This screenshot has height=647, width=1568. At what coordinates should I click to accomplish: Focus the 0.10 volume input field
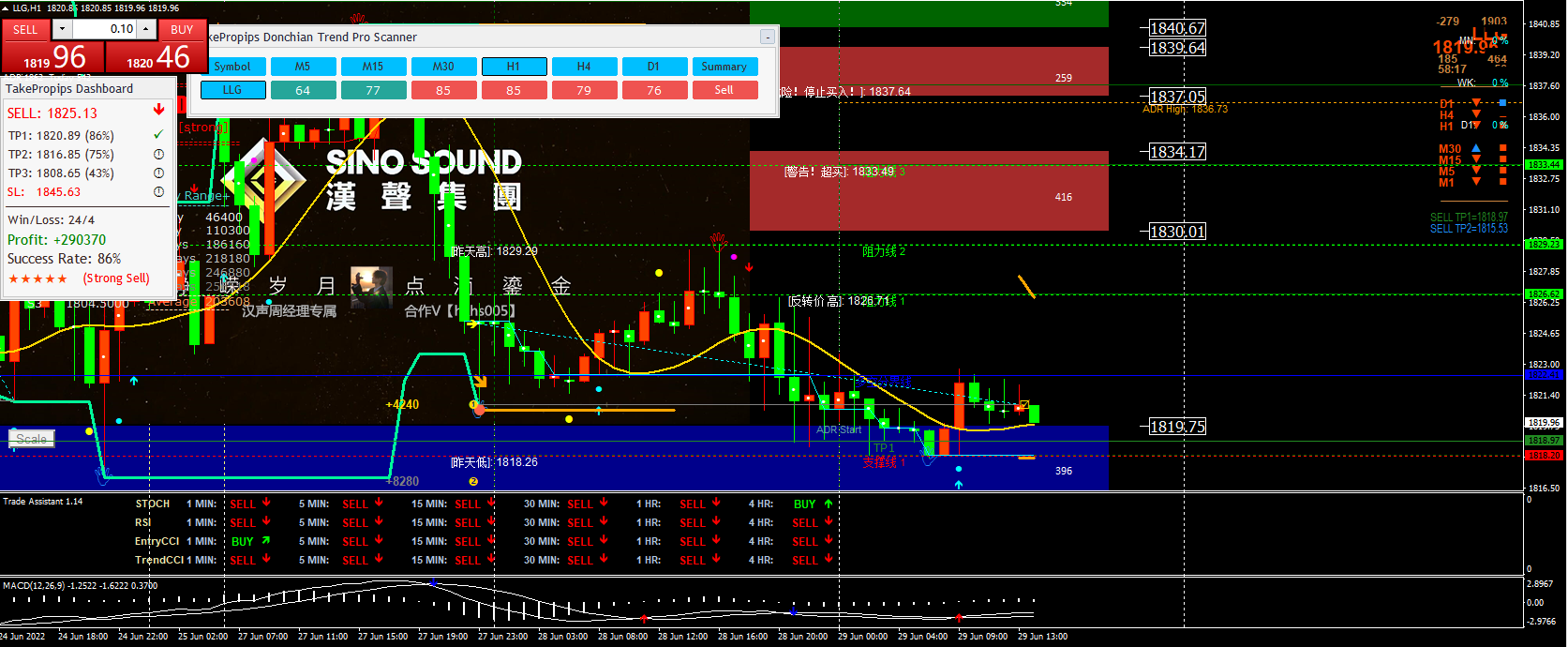(104, 29)
